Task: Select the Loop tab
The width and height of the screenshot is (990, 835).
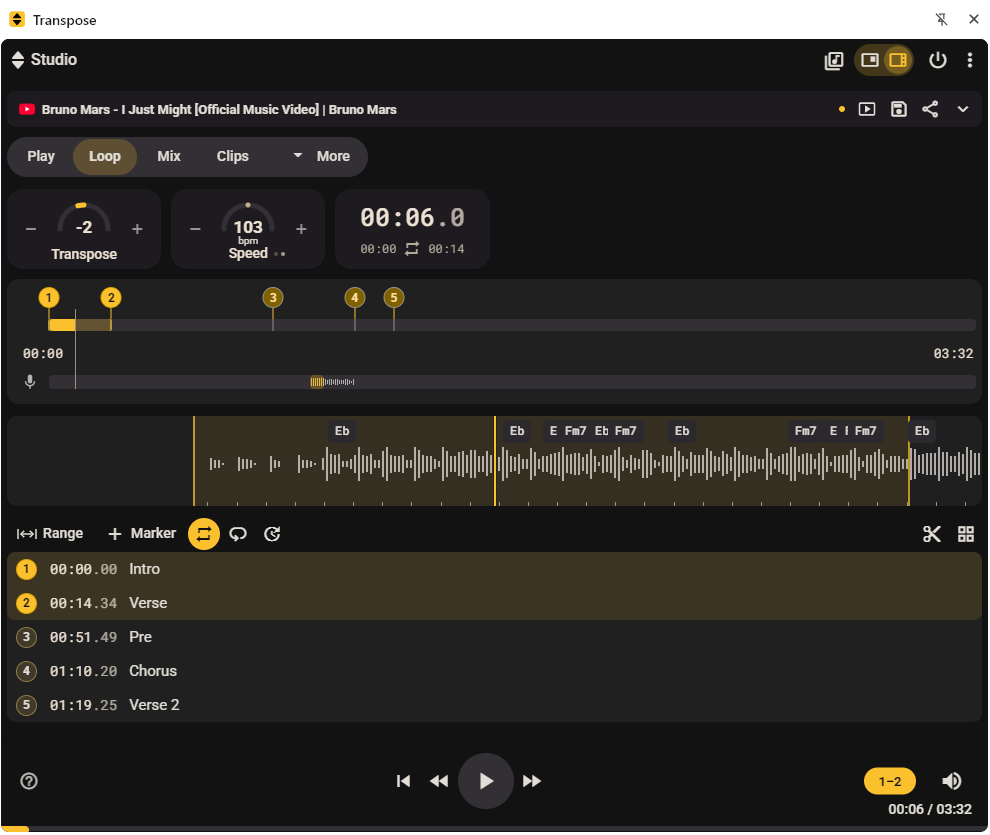Action: click(105, 156)
